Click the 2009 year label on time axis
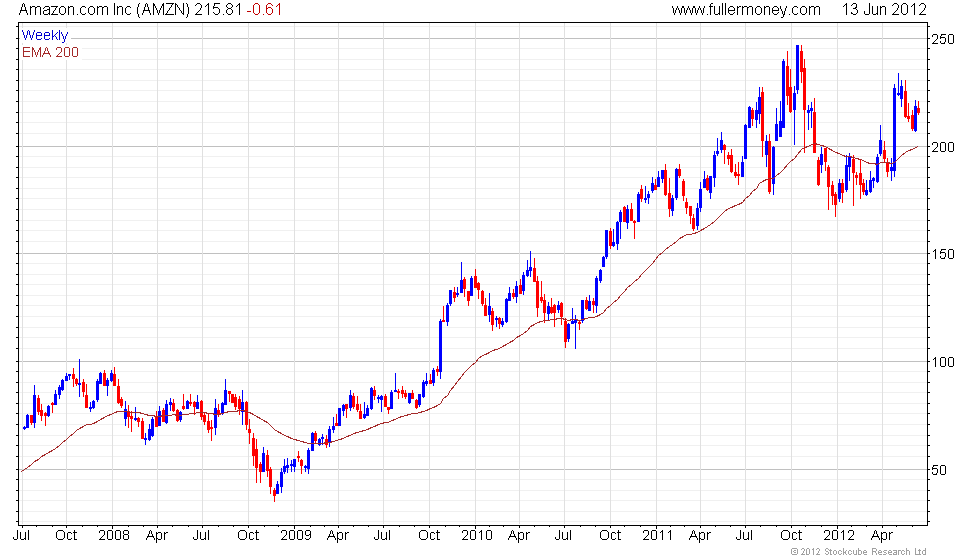Screen dimensions: 980x560 296,536
